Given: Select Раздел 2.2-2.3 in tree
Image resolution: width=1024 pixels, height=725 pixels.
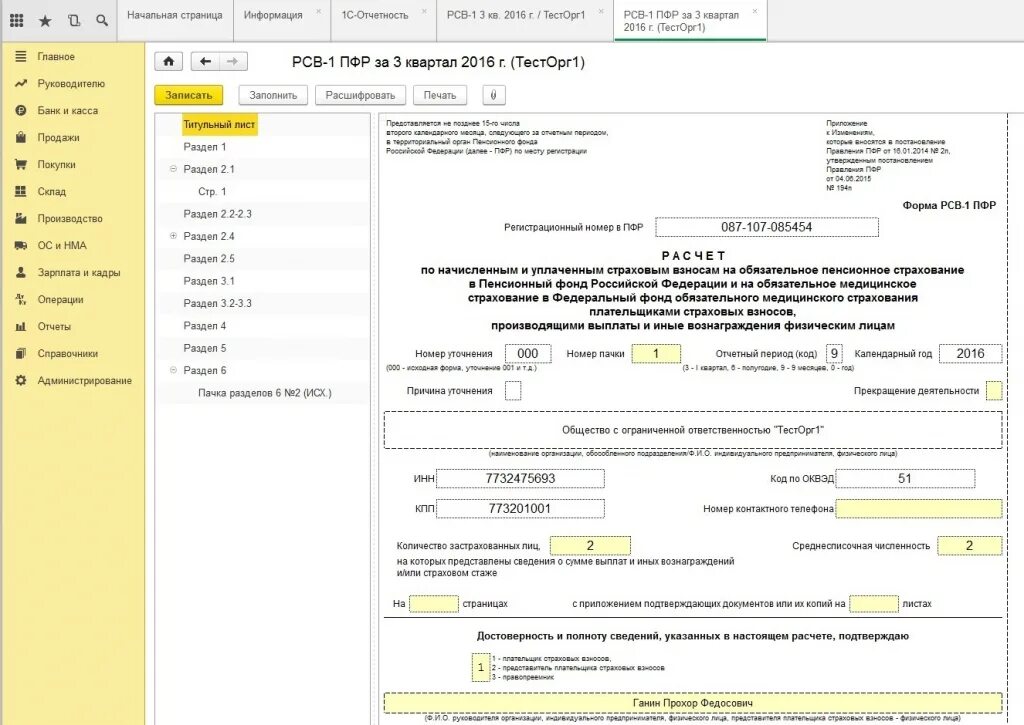Looking at the screenshot, I should tap(217, 214).
